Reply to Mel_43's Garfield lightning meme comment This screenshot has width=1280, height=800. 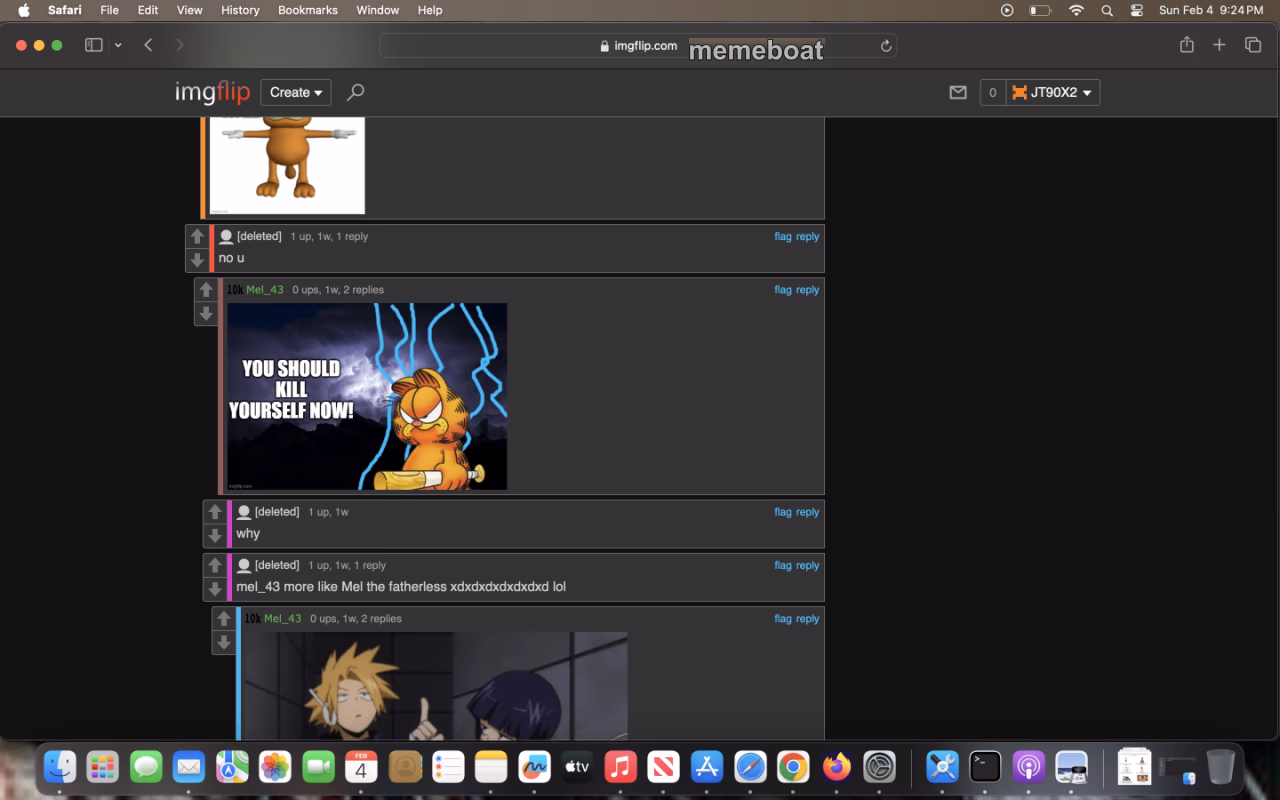[x=807, y=290]
